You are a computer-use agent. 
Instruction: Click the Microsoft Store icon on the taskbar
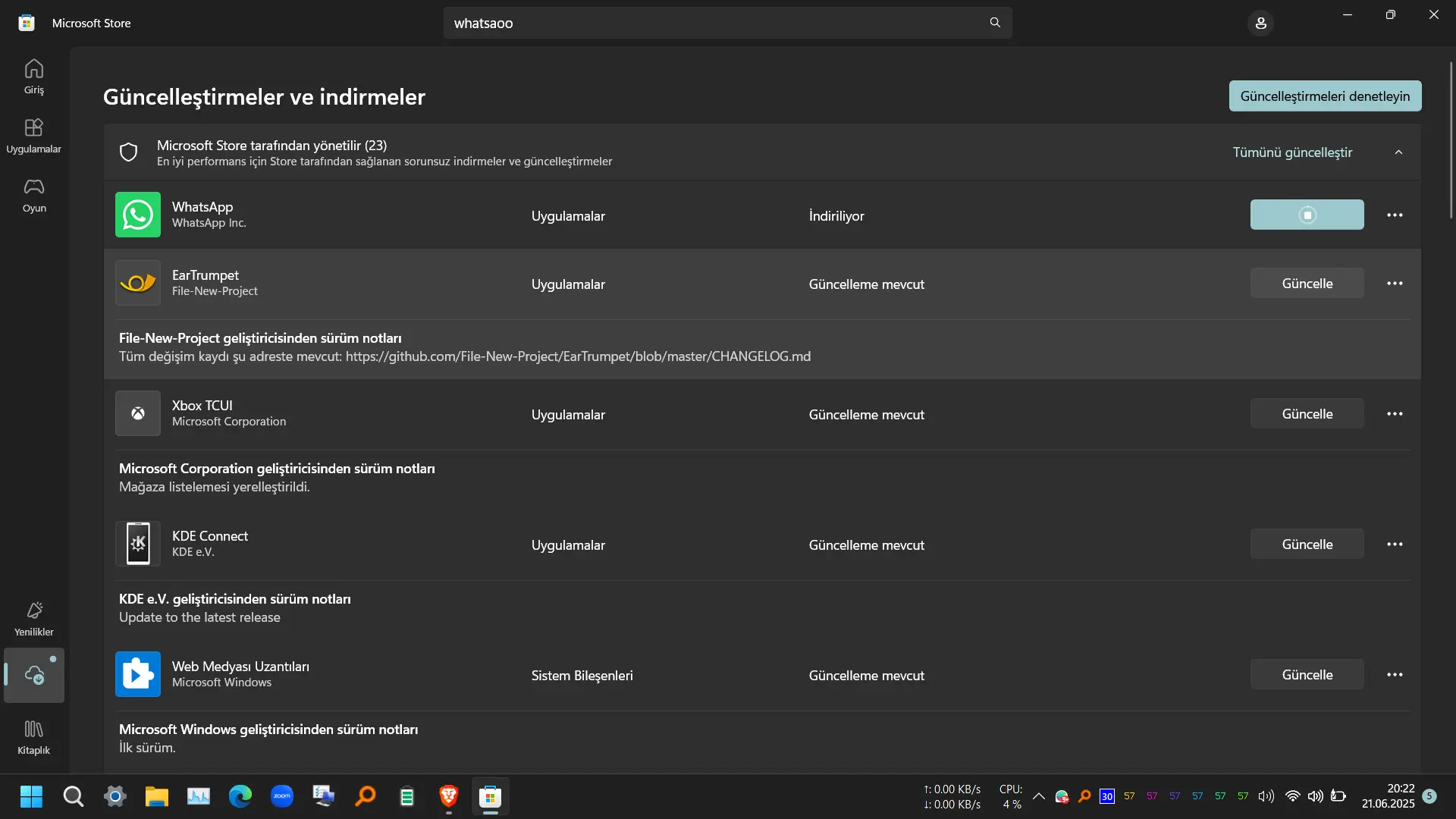[491, 796]
